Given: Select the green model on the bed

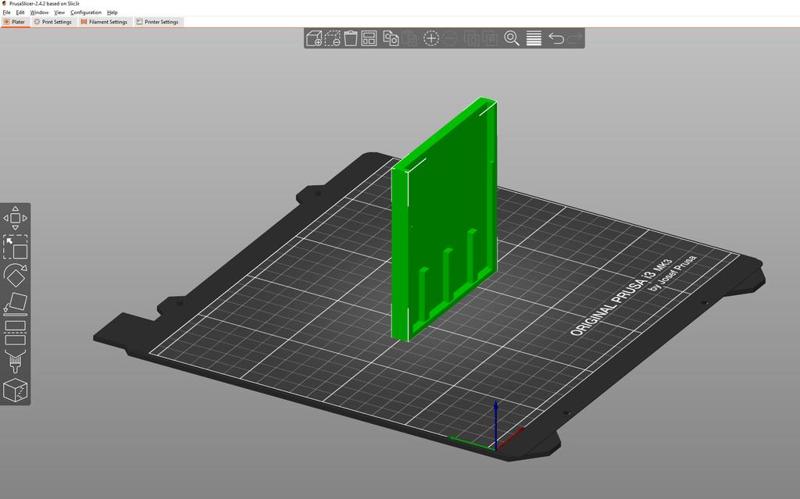Looking at the screenshot, I should (x=444, y=219).
